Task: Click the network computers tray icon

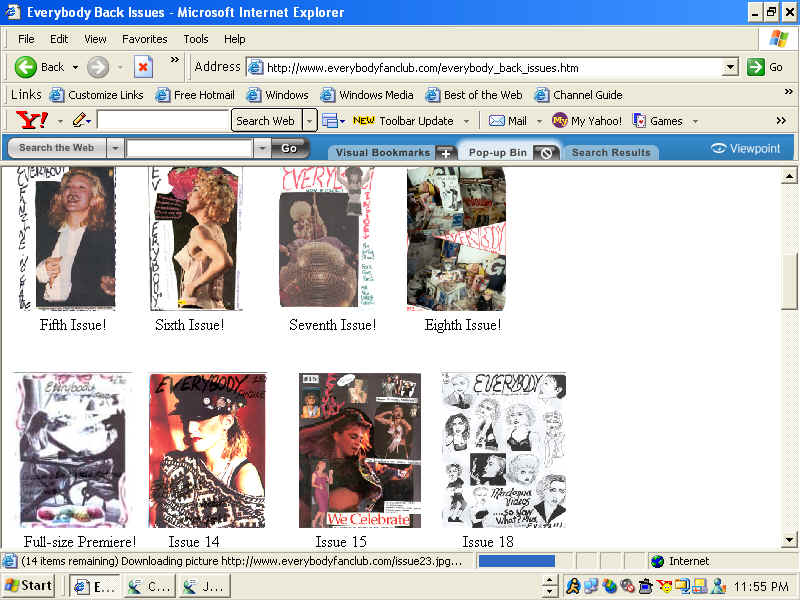Action: pos(591,586)
